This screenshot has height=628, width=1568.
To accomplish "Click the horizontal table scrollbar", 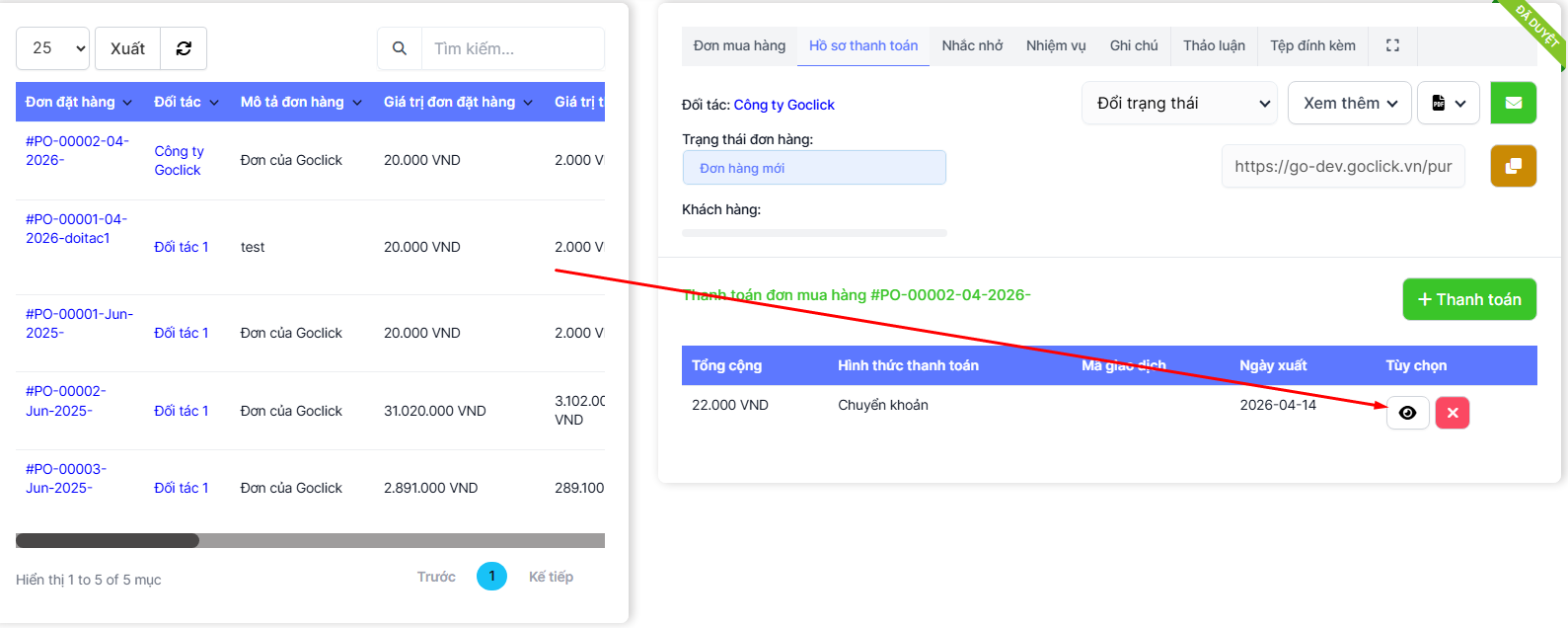I will (395, 540).
